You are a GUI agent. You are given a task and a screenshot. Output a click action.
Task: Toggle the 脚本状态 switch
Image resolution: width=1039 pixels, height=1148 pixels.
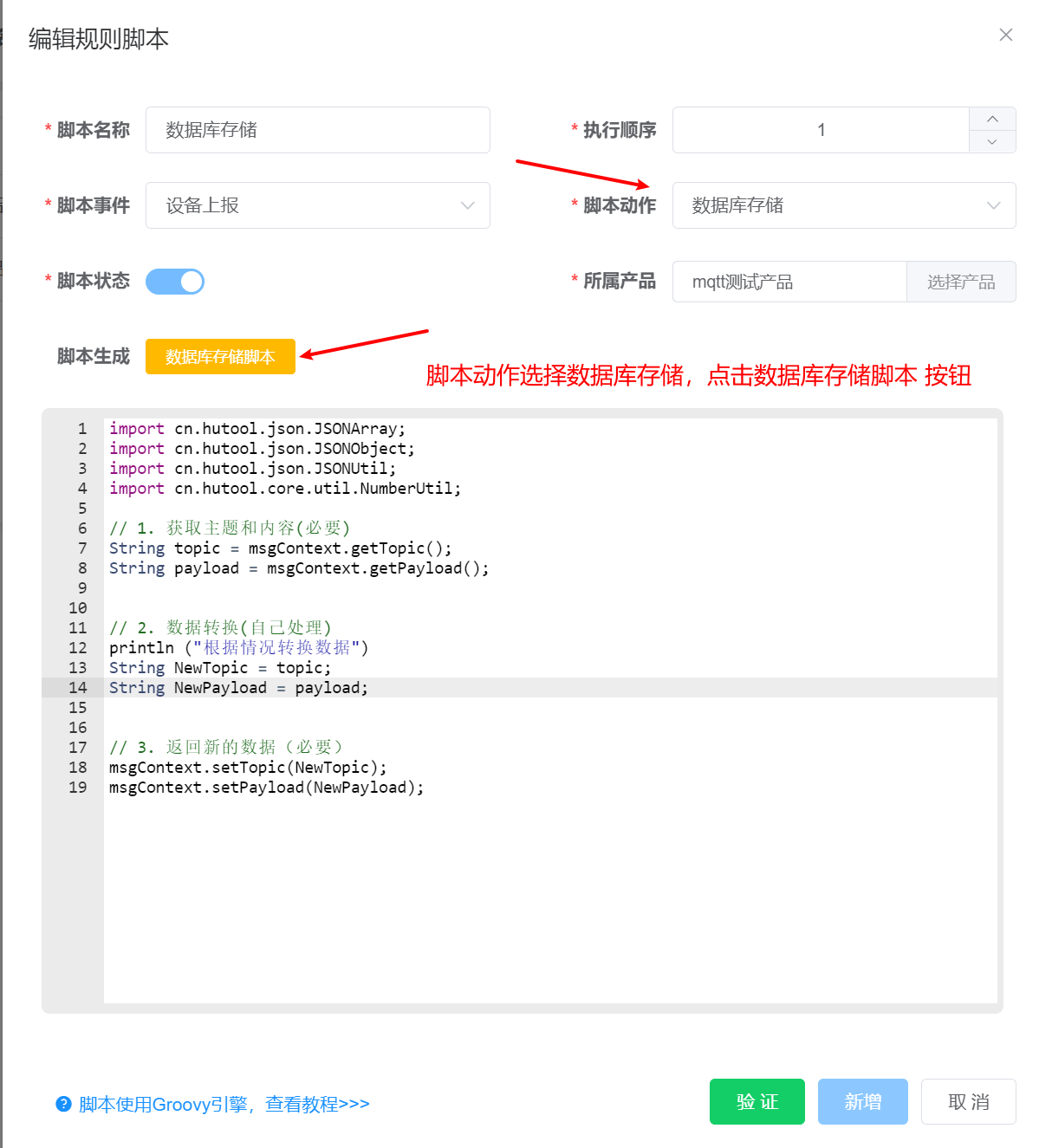[175, 282]
